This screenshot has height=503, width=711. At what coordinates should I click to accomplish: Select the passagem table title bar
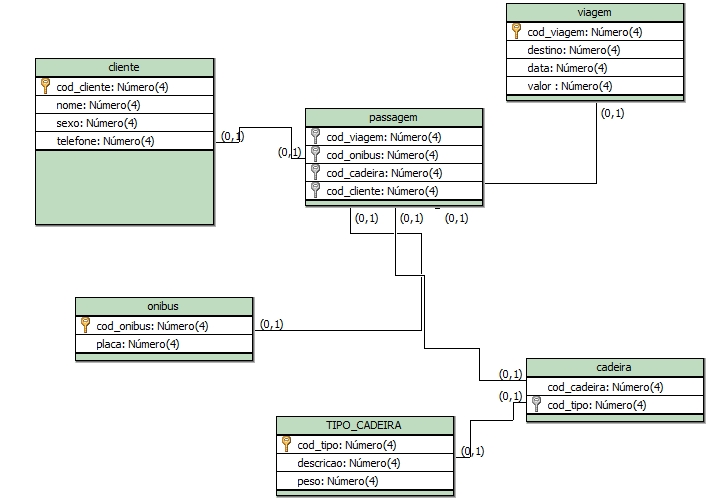pyautogui.click(x=394, y=117)
